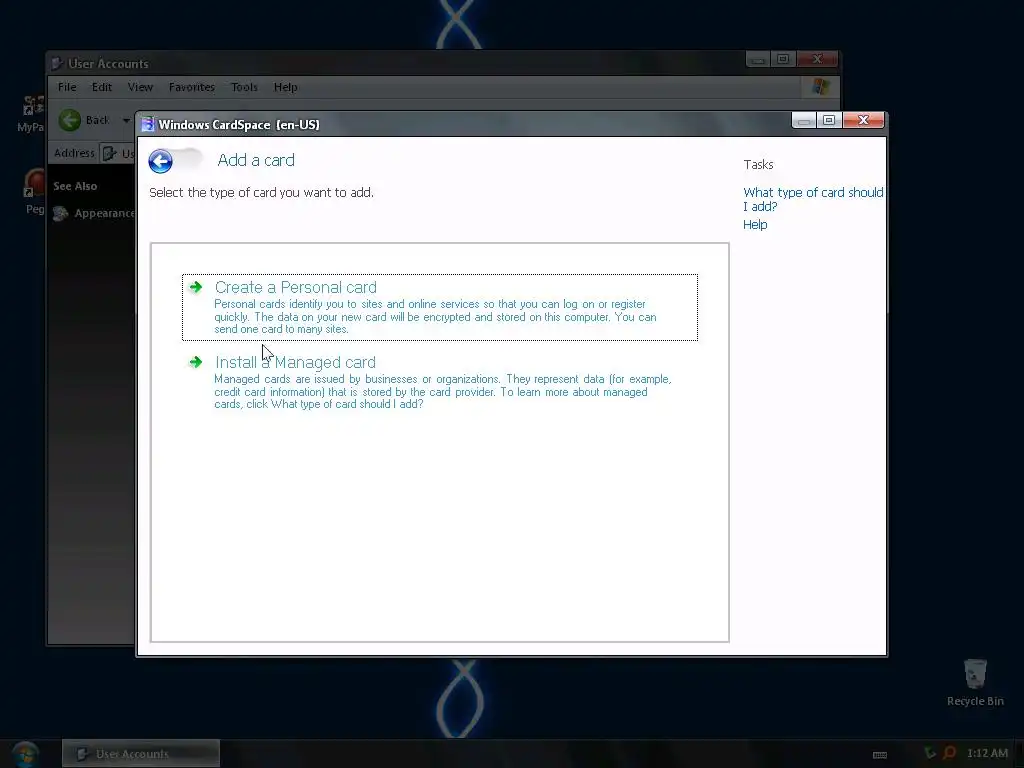Click the blue back arrow in CardSpace
The image size is (1024, 768).
161,161
